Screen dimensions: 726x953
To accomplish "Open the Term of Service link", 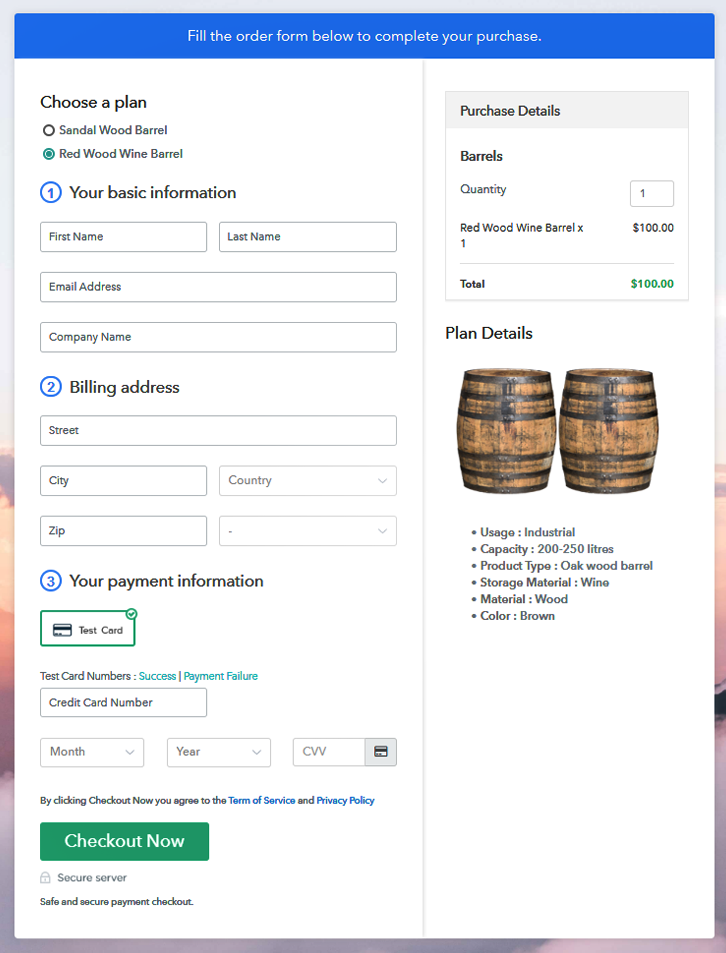I will (261, 801).
